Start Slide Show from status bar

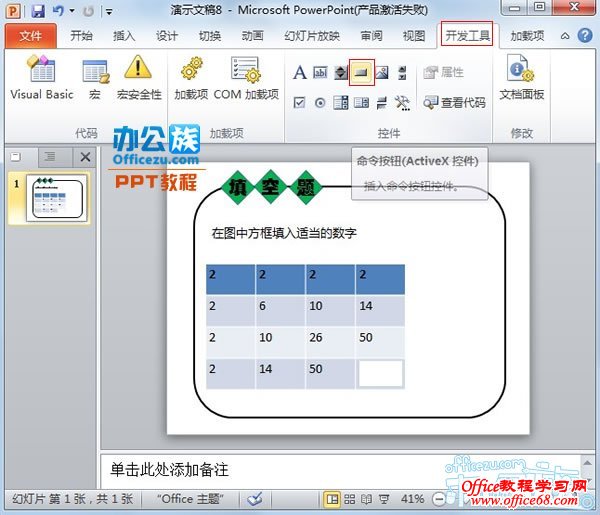[384, 499]
